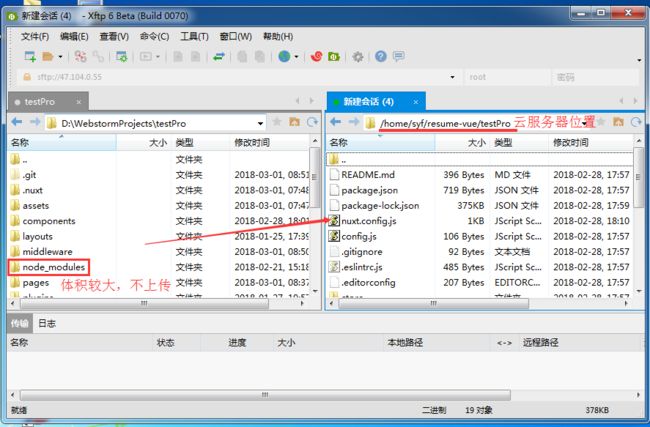The height and width of the screenshot is (427, 650).
Task: Open the 窗口(W) menu
Action: (x=235, y=36)
